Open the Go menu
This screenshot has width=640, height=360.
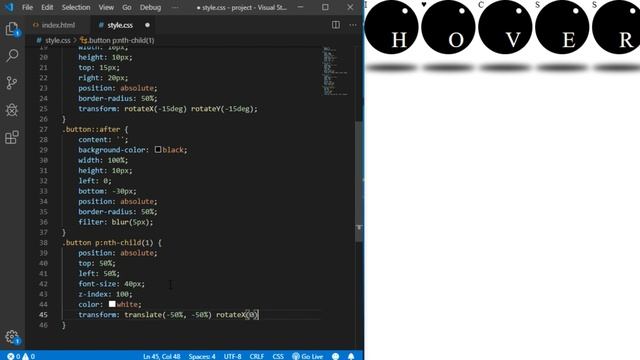pyautogui.click(x=127, y=7)
